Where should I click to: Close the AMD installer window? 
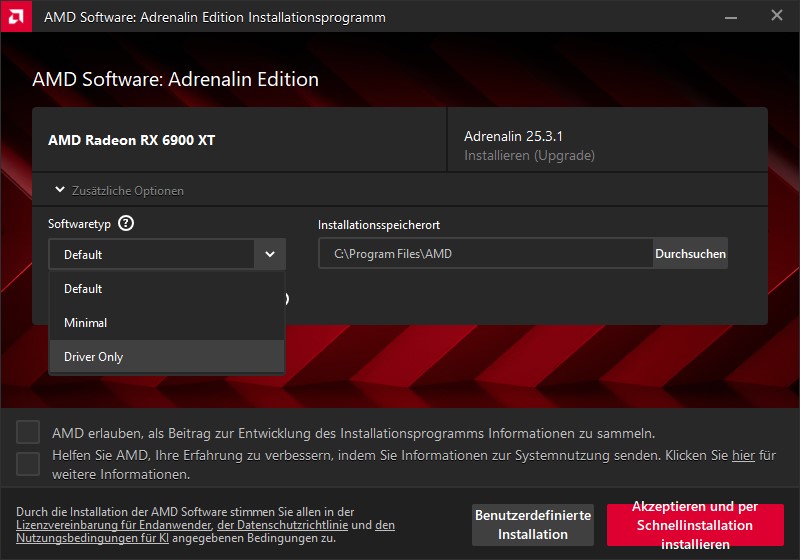[777, 16]
